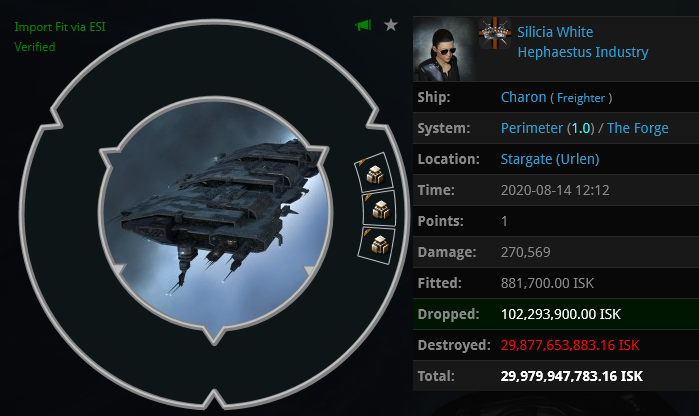Open the top cargo module slot icon
Screen dimensions: 699x416
(x=375, y=174)
